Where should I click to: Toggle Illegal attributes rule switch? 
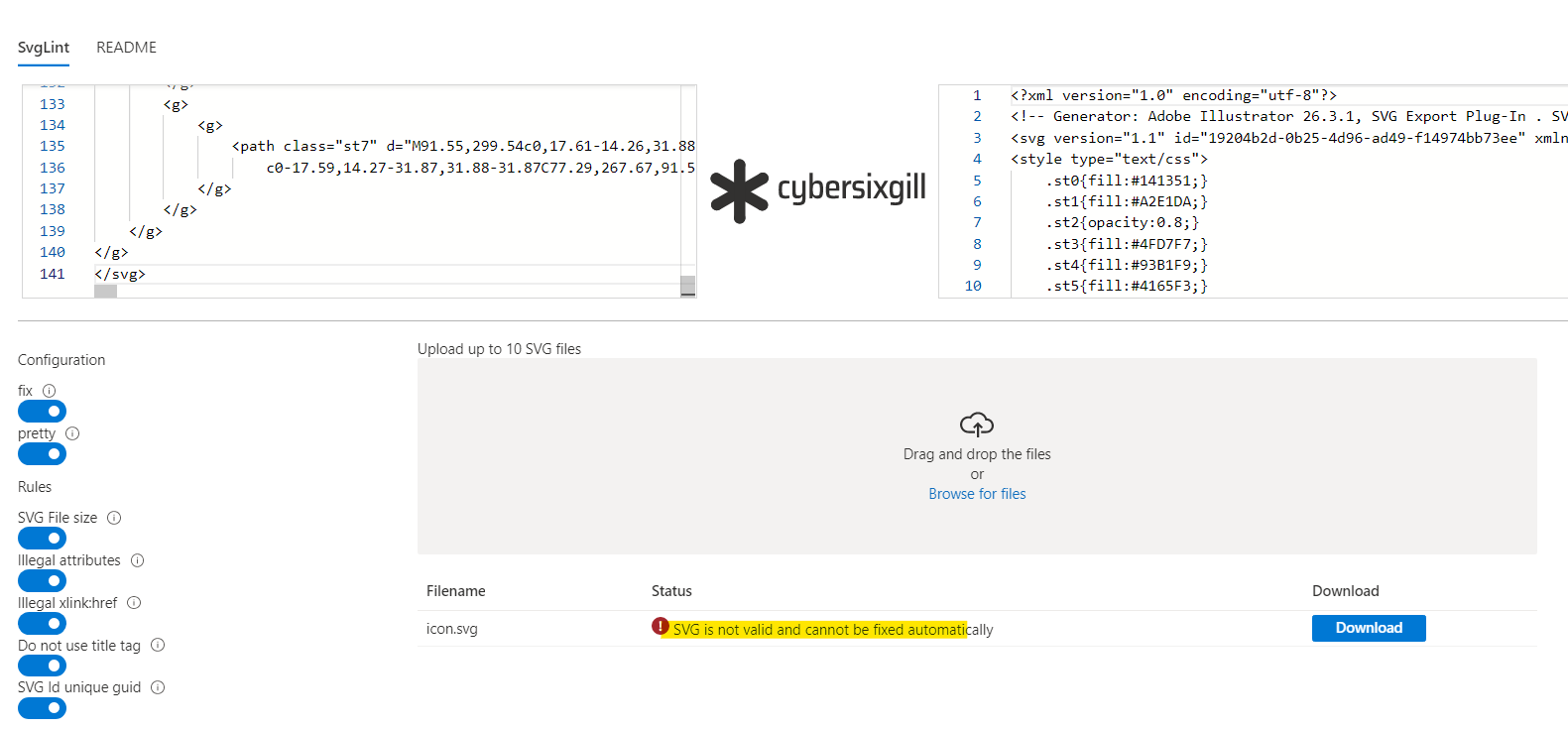click(x=42, y=580)
